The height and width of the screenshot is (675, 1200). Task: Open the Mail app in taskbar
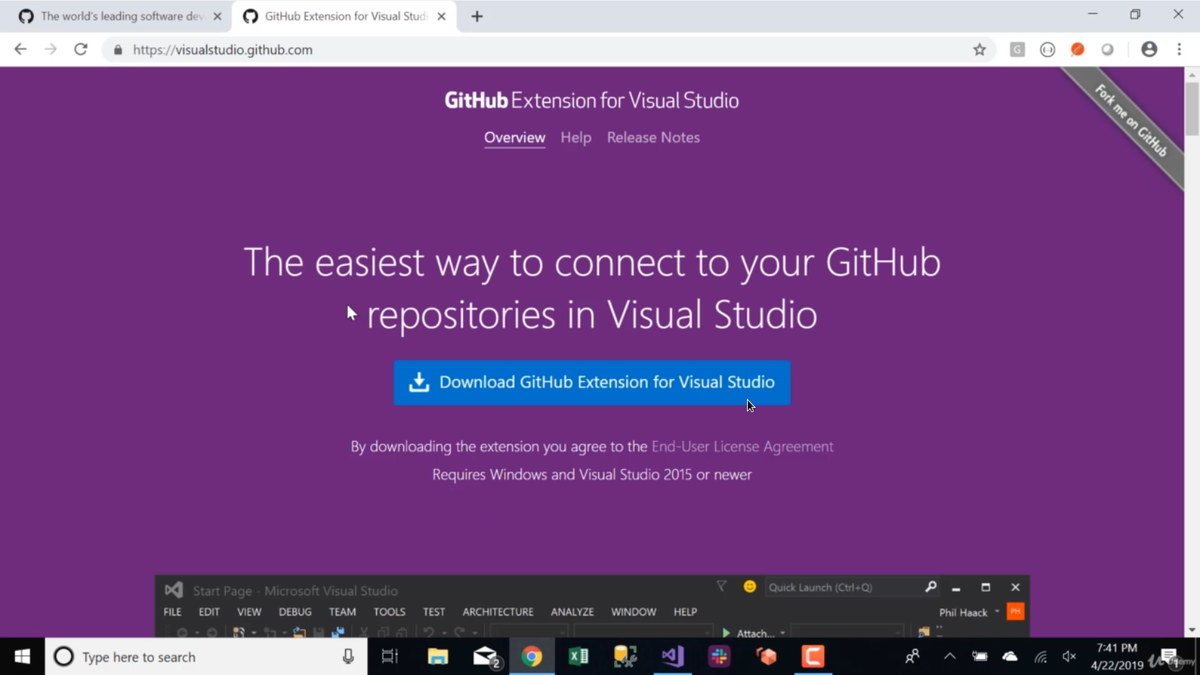click(x=486, y=657)
